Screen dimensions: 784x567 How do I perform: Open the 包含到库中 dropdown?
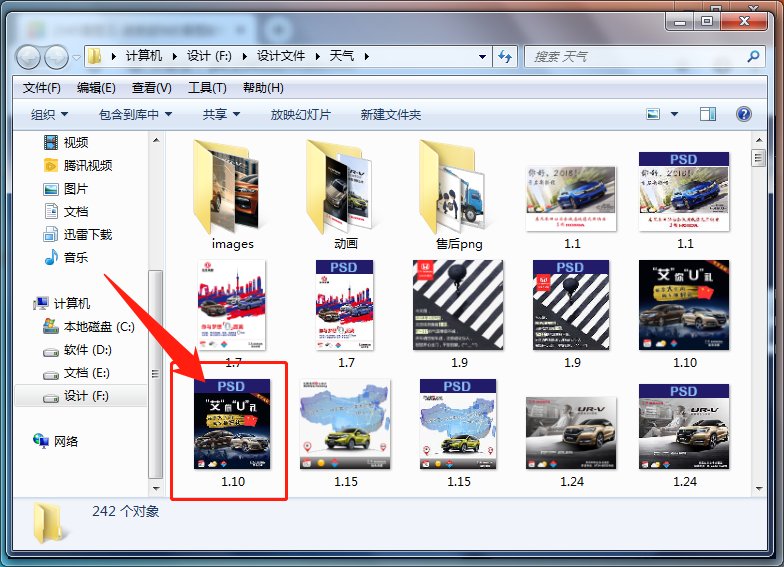click(135, 114)
